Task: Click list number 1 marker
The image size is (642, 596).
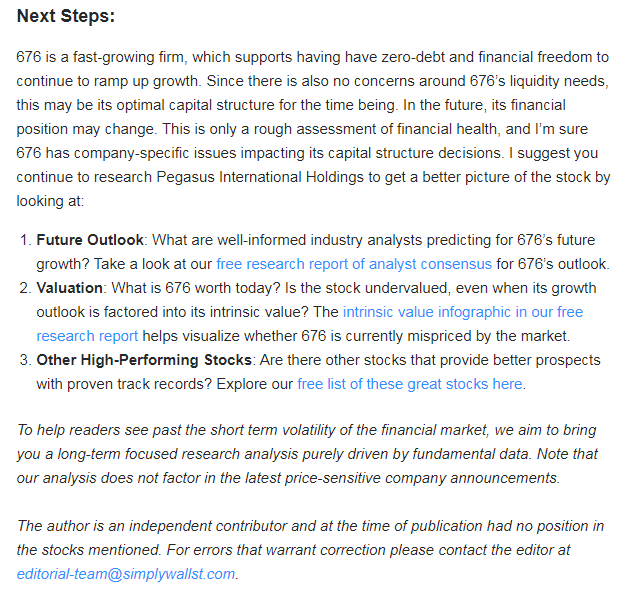Action: [x=24, y=240]
